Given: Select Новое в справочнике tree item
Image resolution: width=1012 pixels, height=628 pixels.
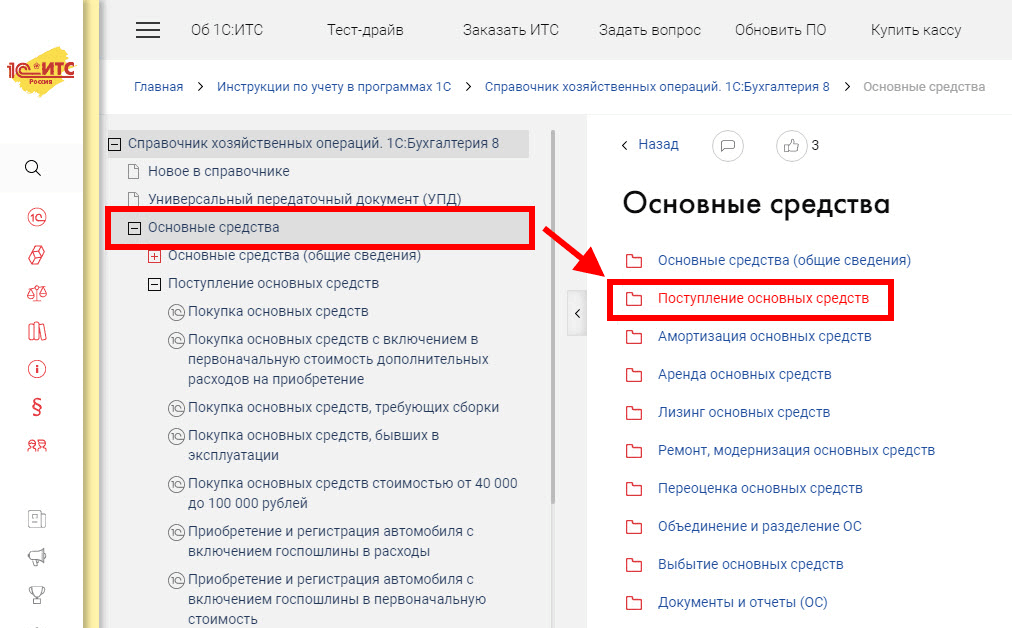Looking at the screenshot, I should [x=218, y=172].
